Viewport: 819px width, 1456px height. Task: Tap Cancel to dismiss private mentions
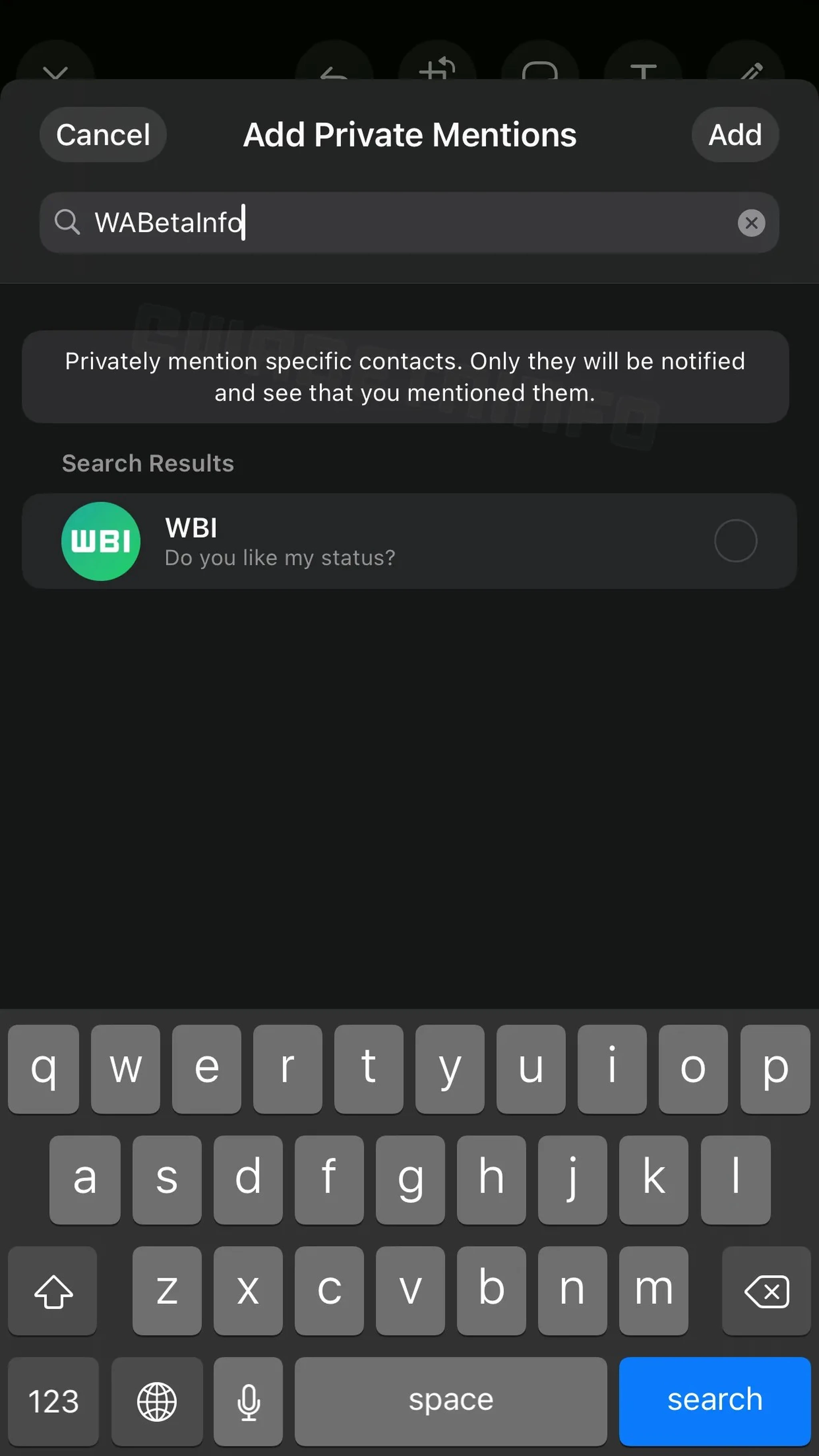103,134
